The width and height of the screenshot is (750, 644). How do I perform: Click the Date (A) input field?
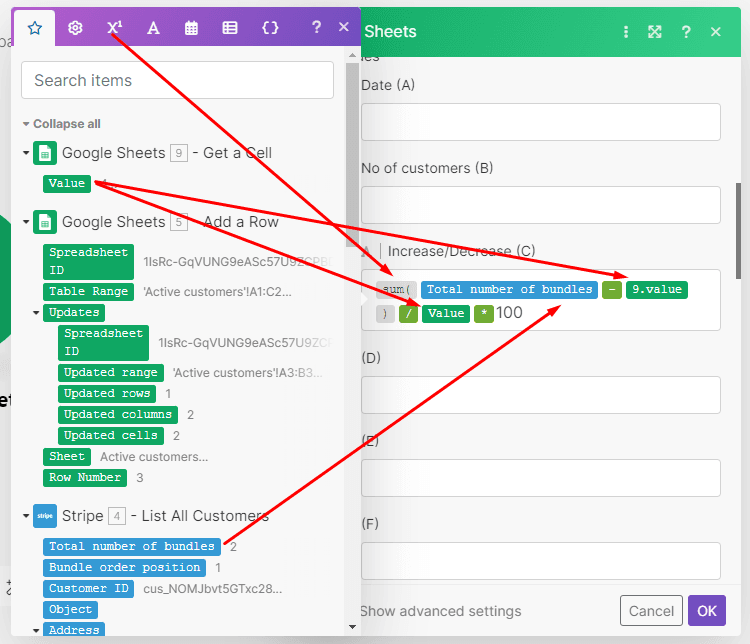(540, 122)
